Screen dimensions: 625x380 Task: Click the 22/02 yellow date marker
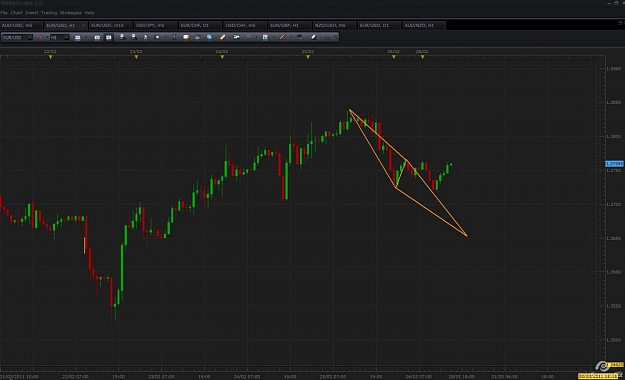pos(51,57)
